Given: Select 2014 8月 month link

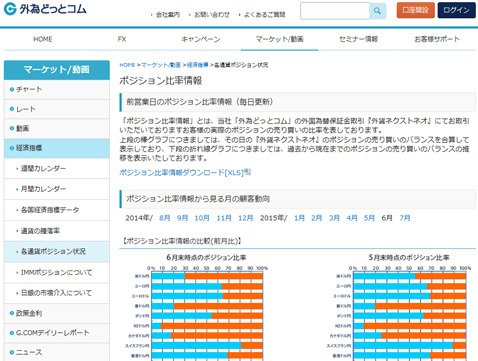Looking at the screenshot, I should tap(165, 218).
